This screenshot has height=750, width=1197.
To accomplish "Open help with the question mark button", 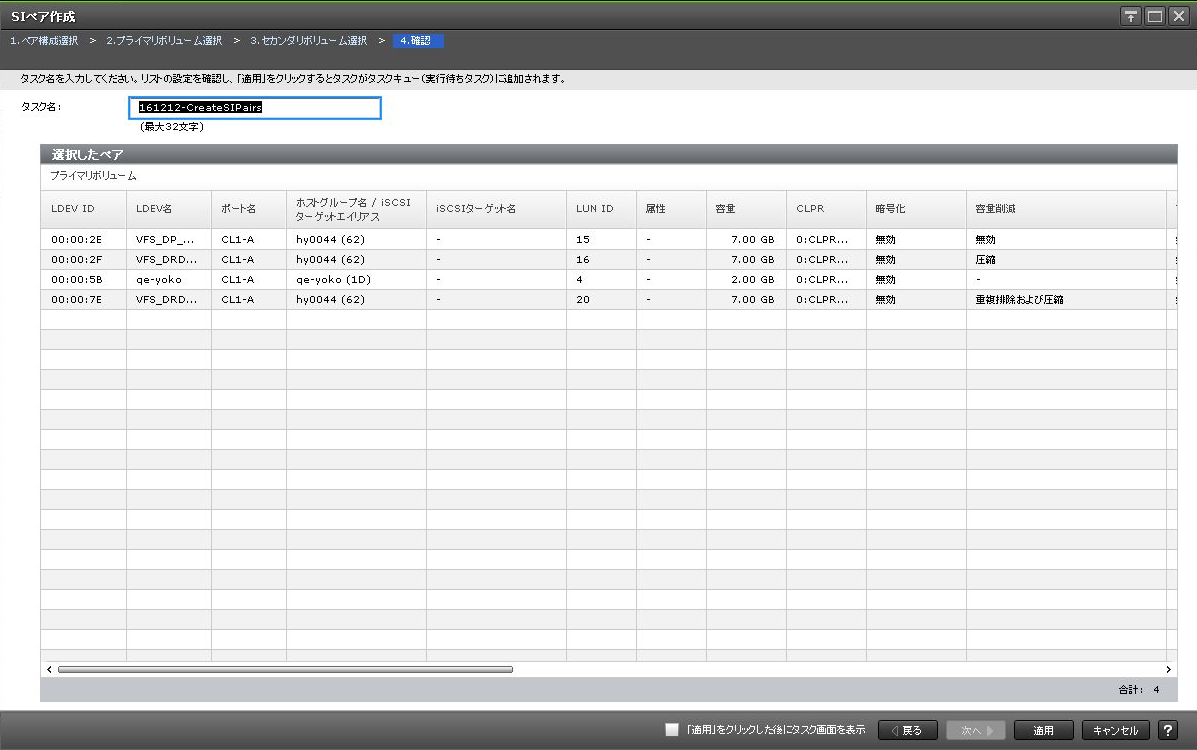I will [1167, 730].
